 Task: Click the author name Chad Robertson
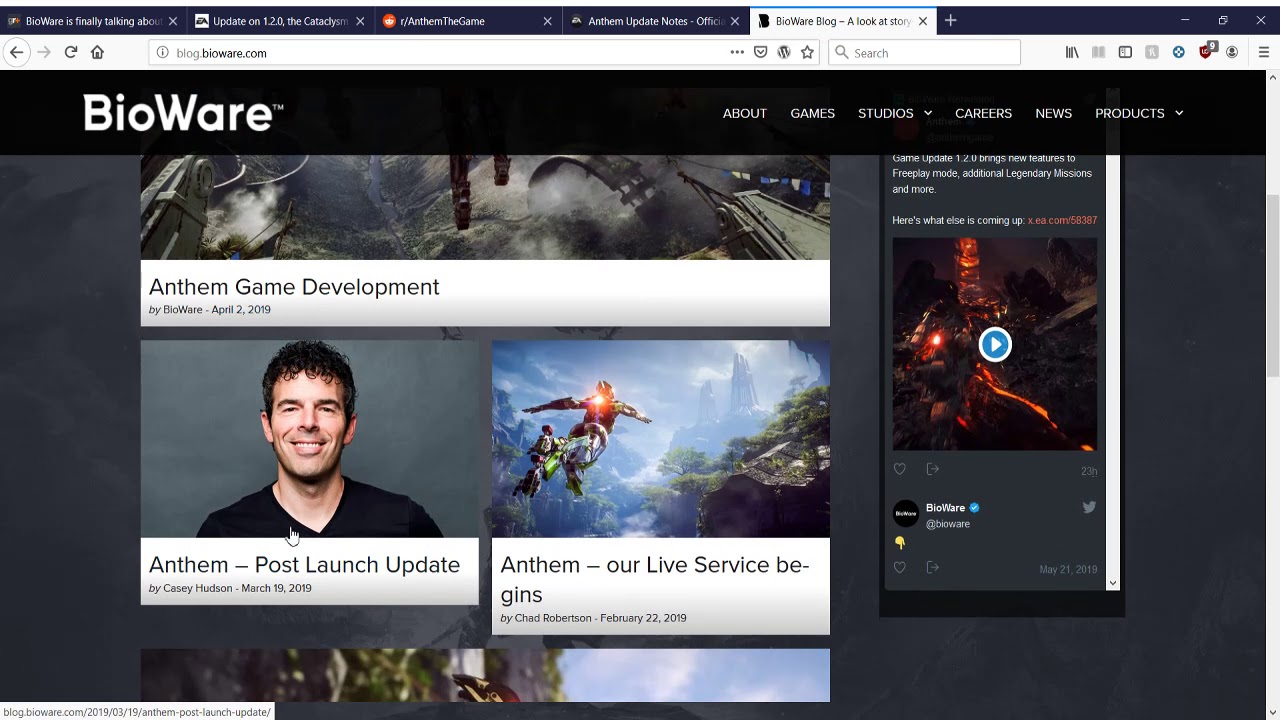pyautogui.click(x=553, y=618)
